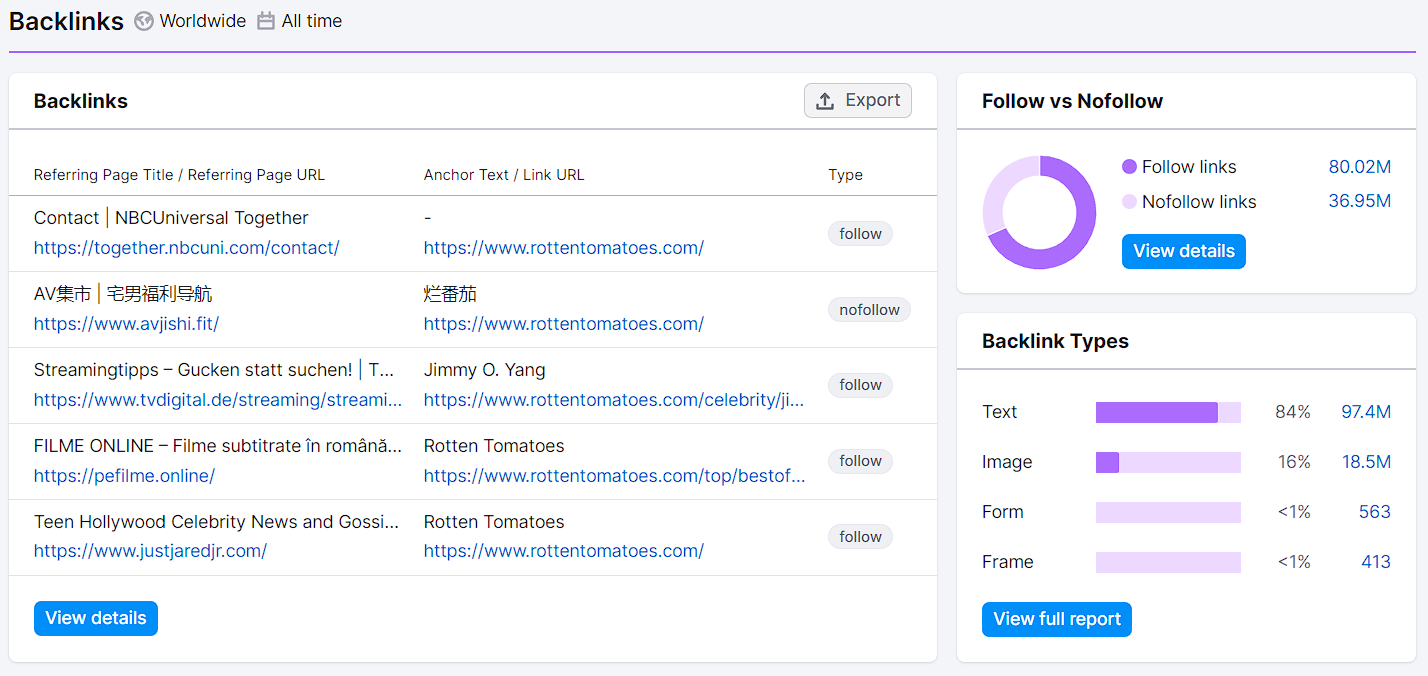
Task: Open View full report for Backlink Types
Action: pyautogui.click(x=1056, y=619)
